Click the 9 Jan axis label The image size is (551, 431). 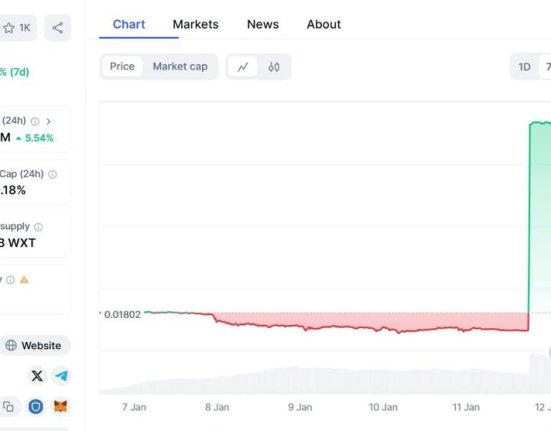tap(300, 407)
